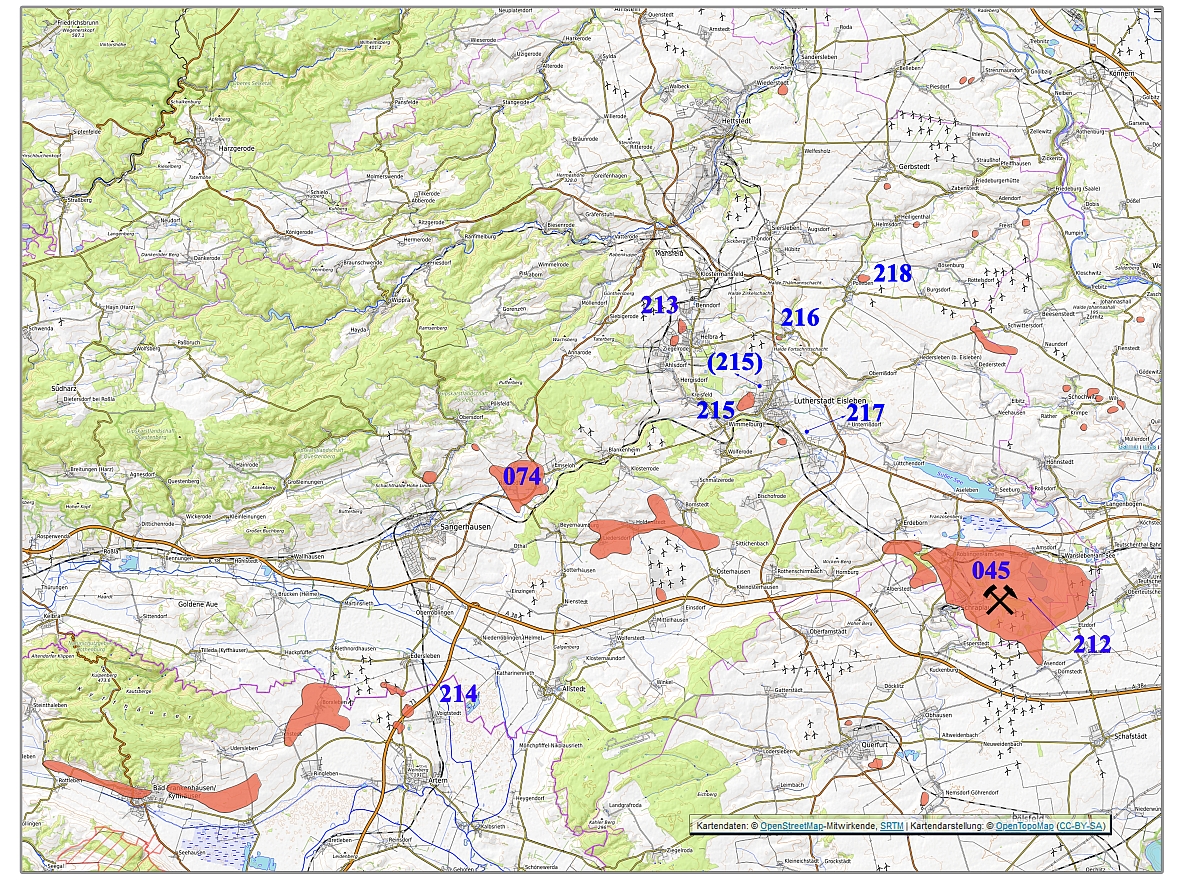Open the SRTM attribution link

[891, 826]
